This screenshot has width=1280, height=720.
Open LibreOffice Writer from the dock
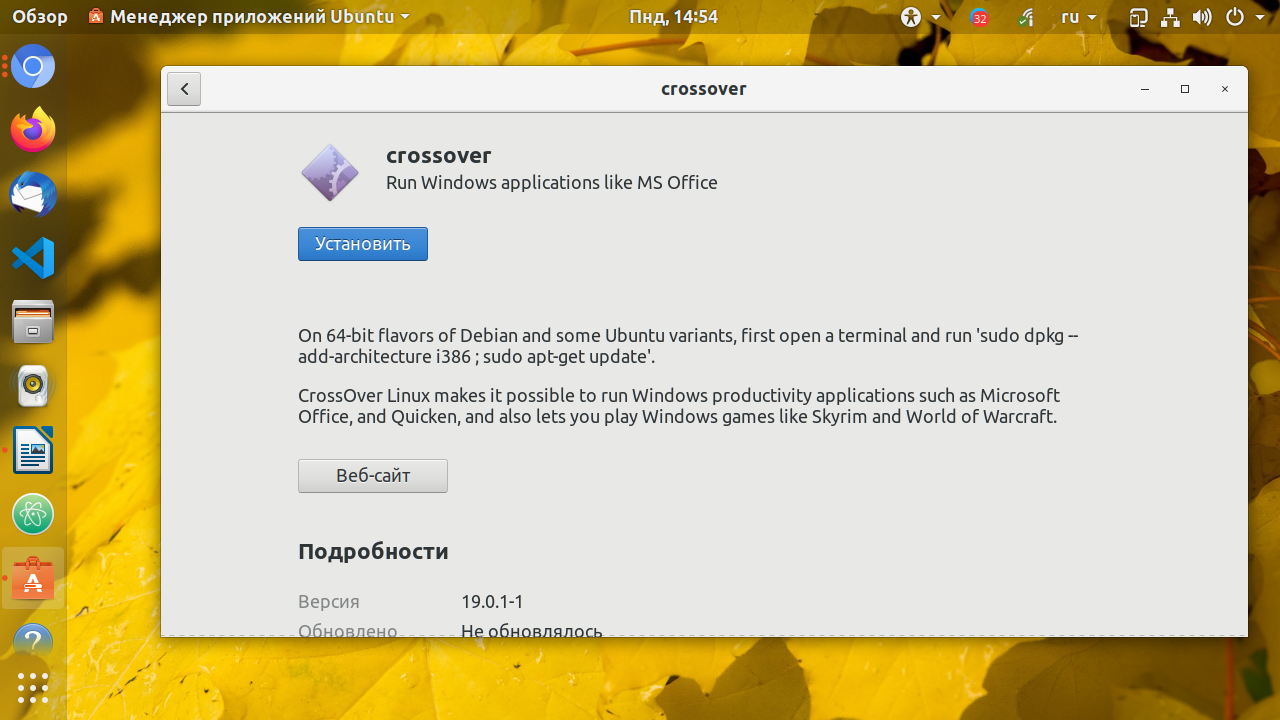click(x=33, y=450)
